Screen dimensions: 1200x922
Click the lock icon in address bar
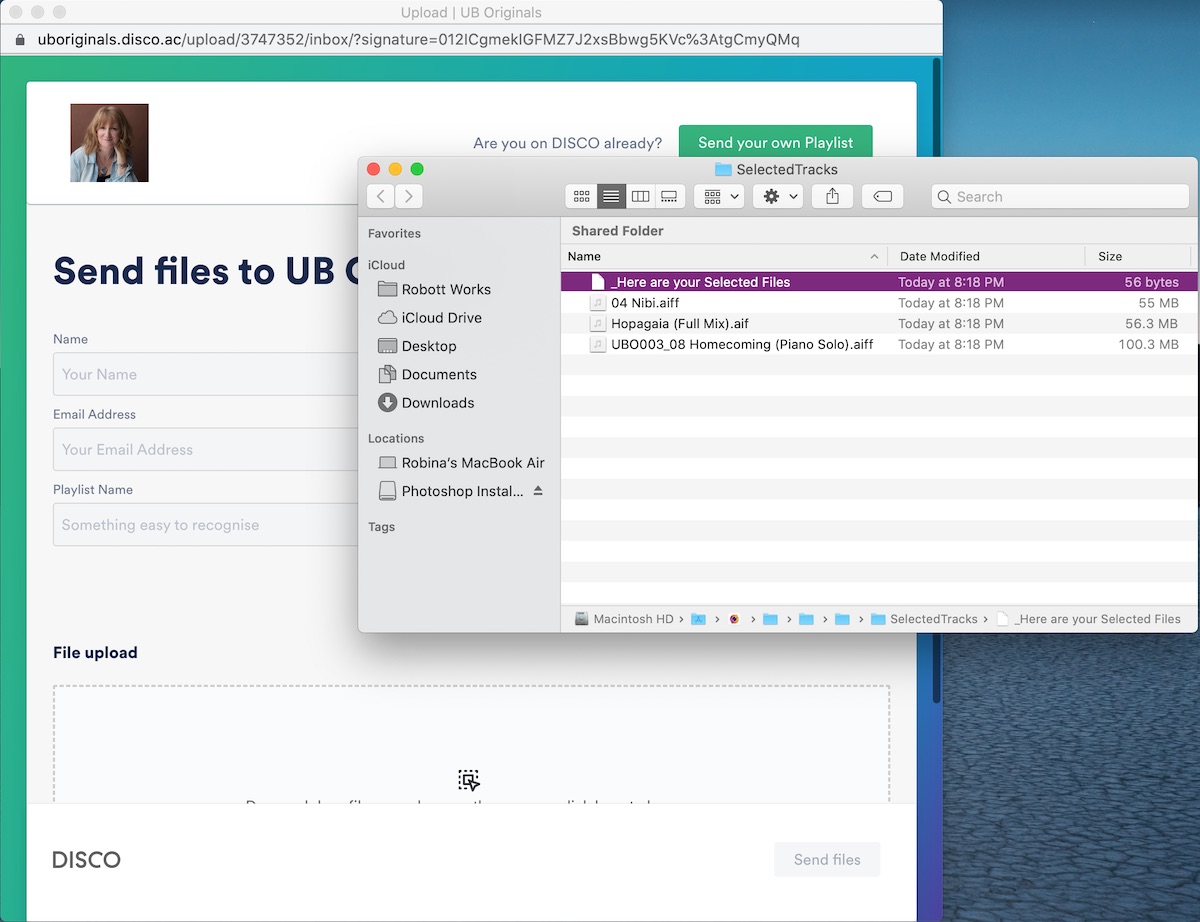click(19, 40)
